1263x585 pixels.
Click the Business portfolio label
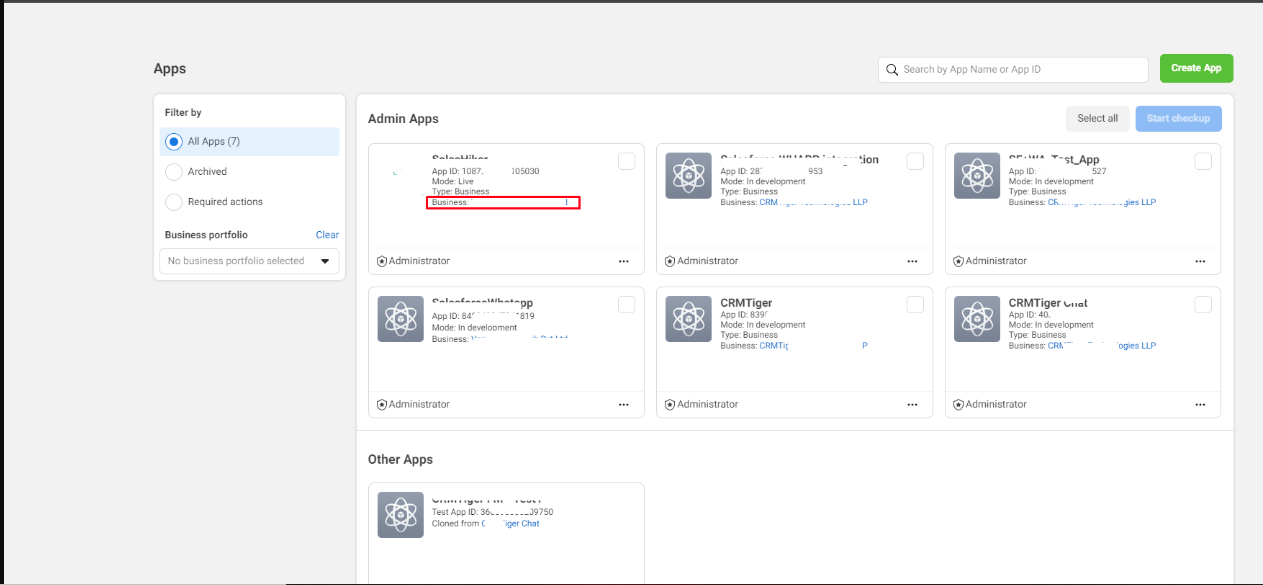click(x=206, y=235)
